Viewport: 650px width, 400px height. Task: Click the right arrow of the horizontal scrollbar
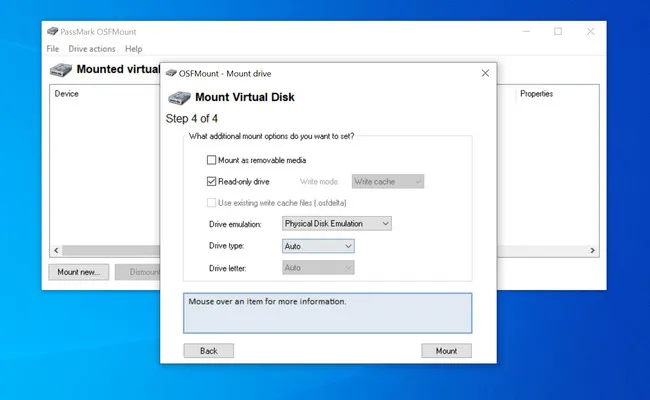click(592, 250)
